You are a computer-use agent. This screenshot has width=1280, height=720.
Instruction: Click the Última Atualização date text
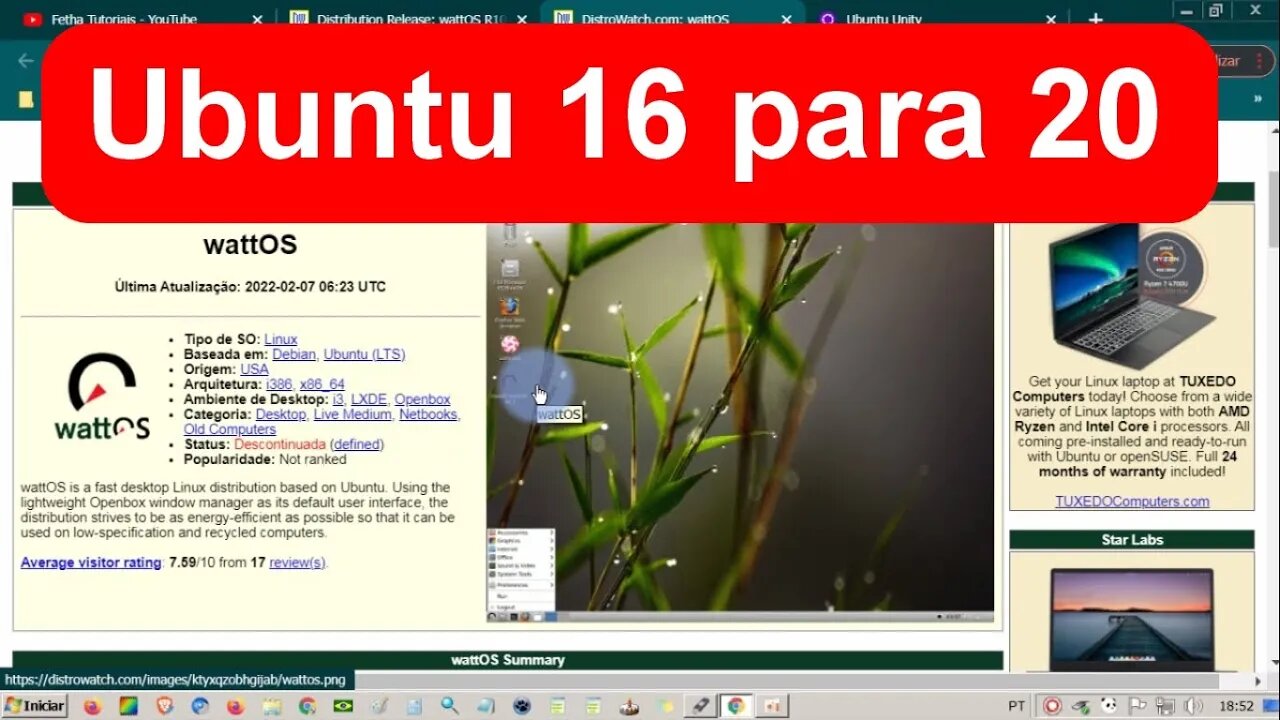250,286
